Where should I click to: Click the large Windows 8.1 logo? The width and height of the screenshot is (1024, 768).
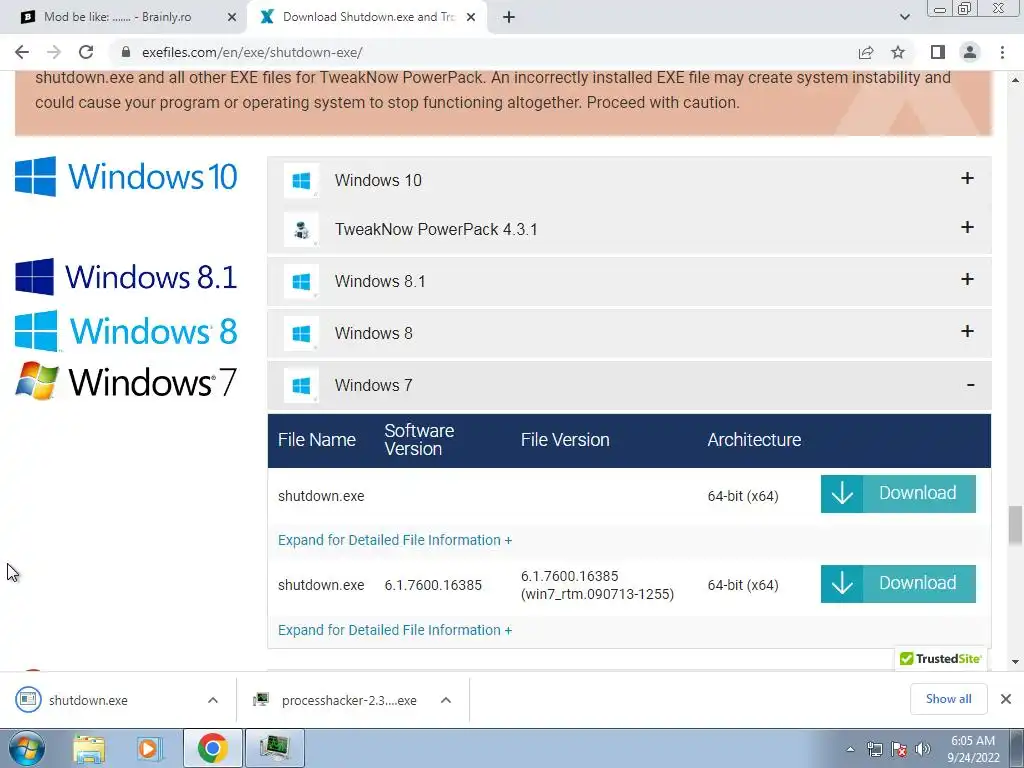126,276
